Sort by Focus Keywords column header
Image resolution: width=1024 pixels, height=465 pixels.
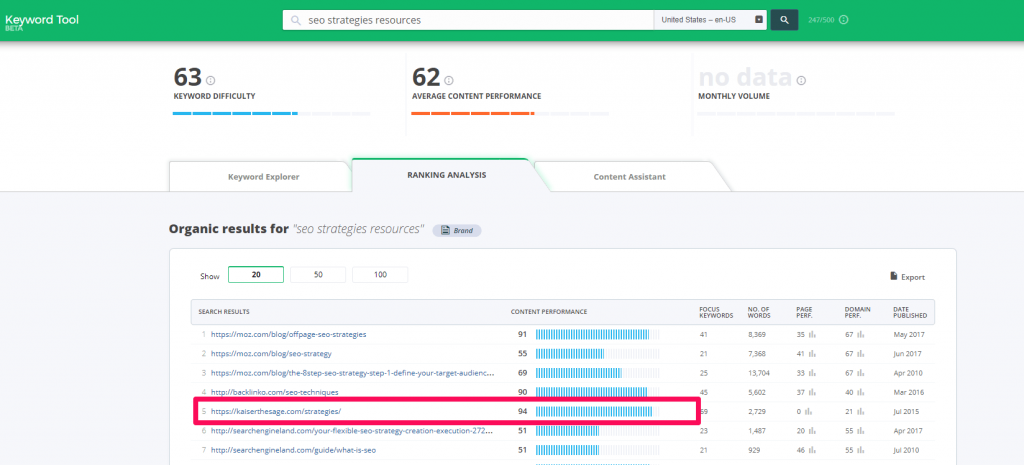click(716, 312)
